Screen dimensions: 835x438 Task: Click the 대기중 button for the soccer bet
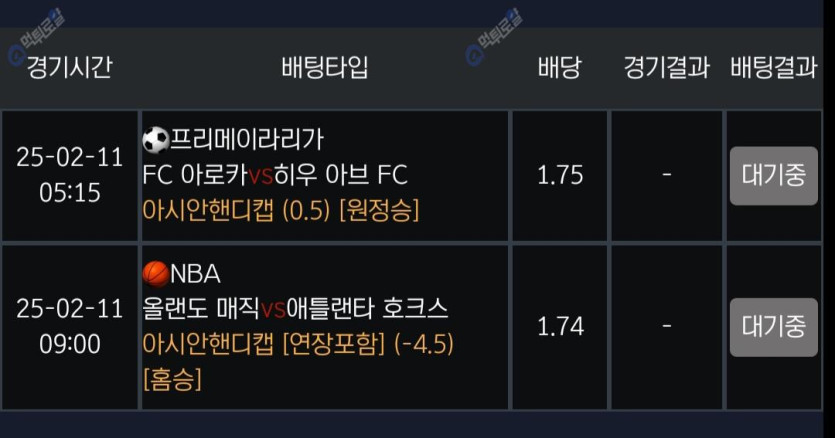[x=773, y=175]
